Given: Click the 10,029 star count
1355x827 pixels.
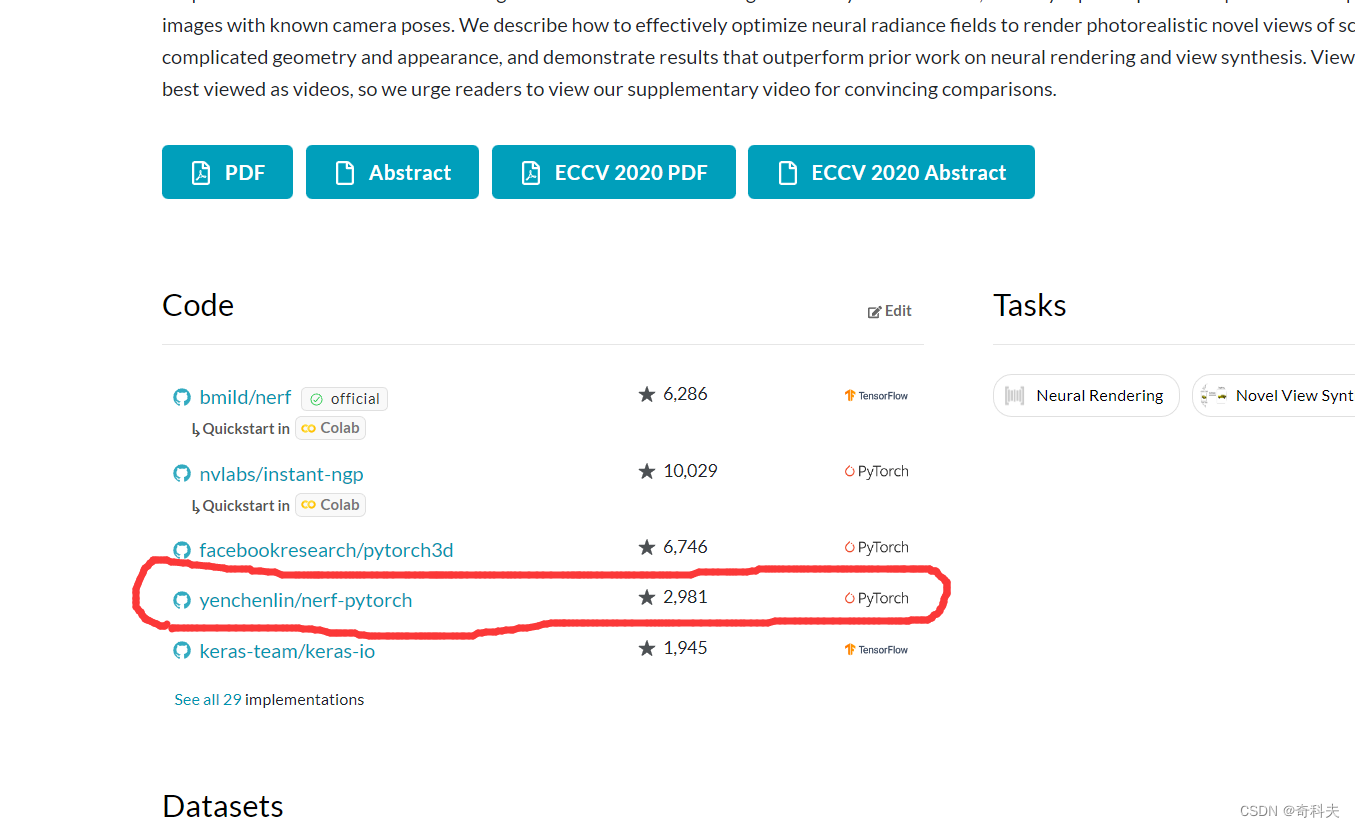Looking at the screenshot, I should [x=690, y=471].
